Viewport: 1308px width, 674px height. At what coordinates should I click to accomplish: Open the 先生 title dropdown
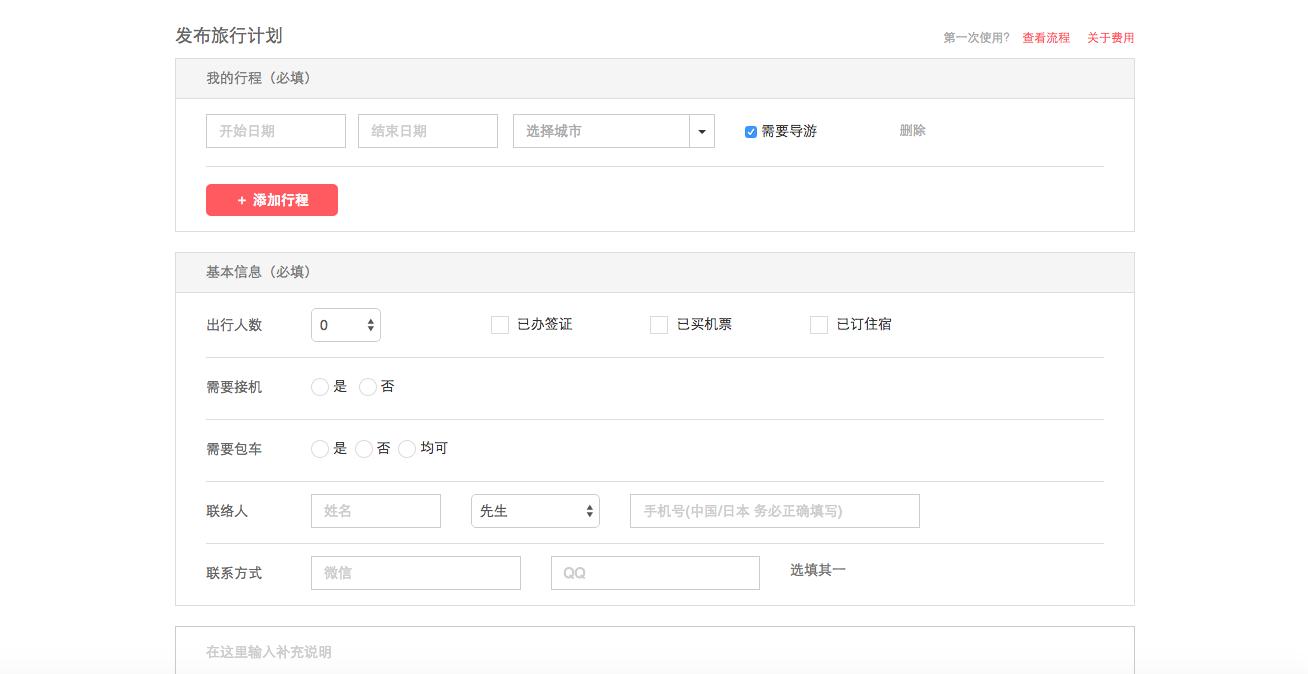coord(535,511)
